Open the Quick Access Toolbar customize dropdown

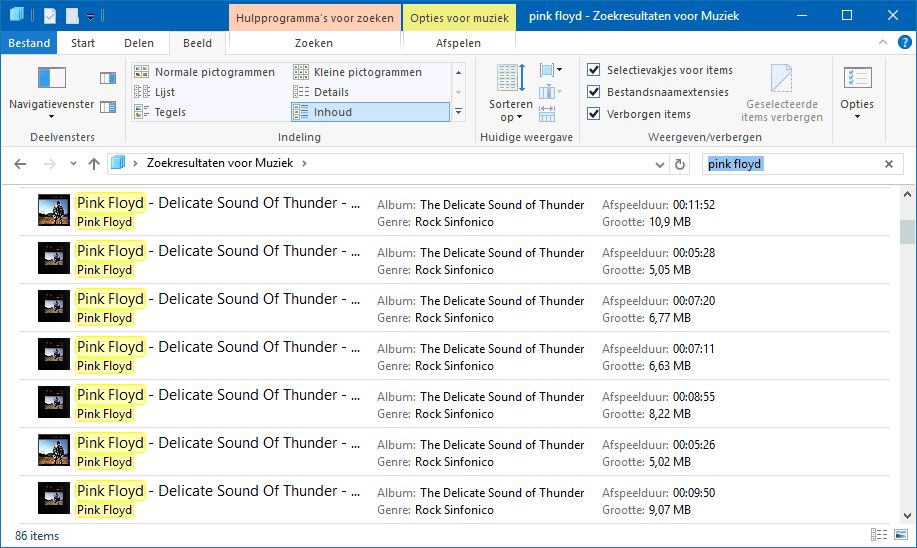pos(91,17)
